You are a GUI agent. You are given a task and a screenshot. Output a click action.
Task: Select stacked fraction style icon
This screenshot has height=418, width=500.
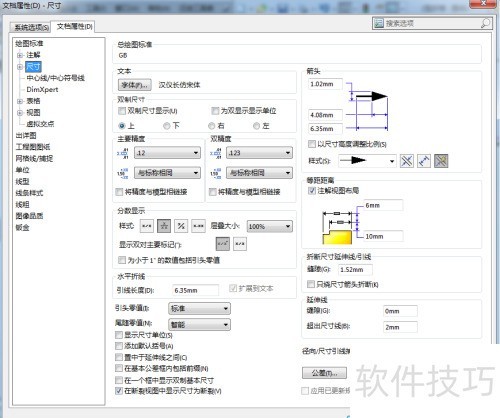[164, 226]
